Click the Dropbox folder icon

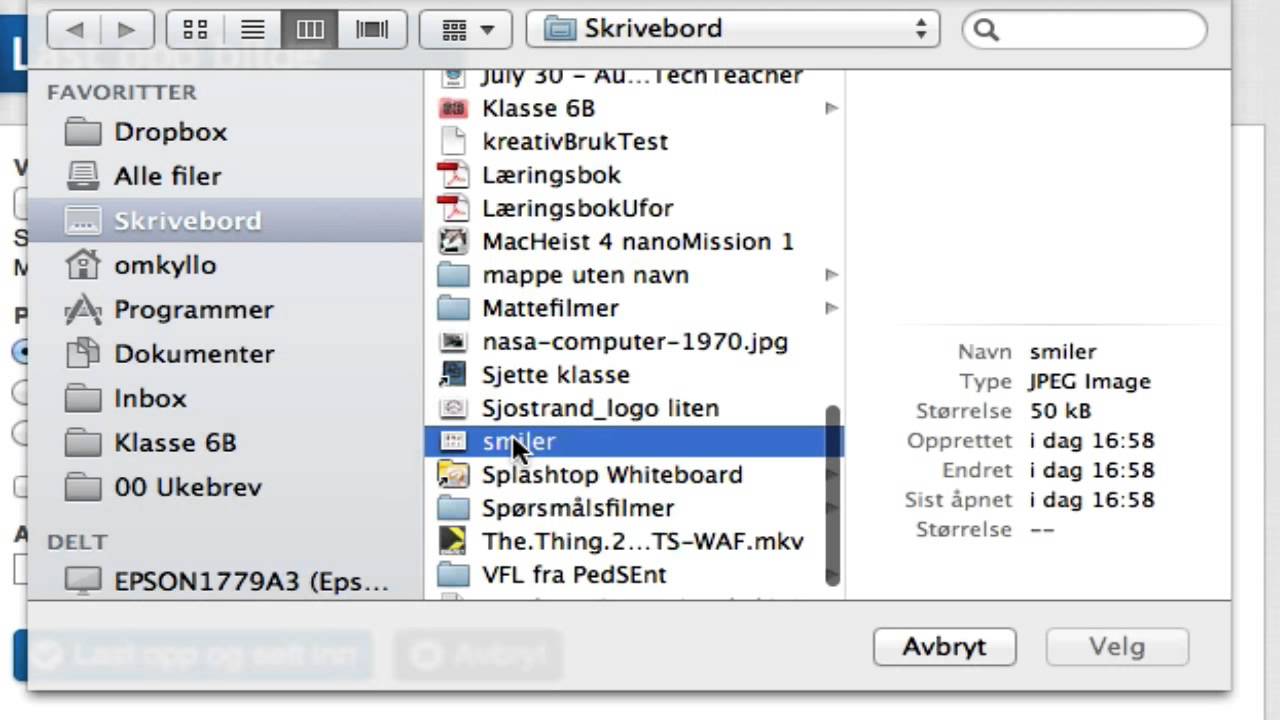[x=83, y=132]
